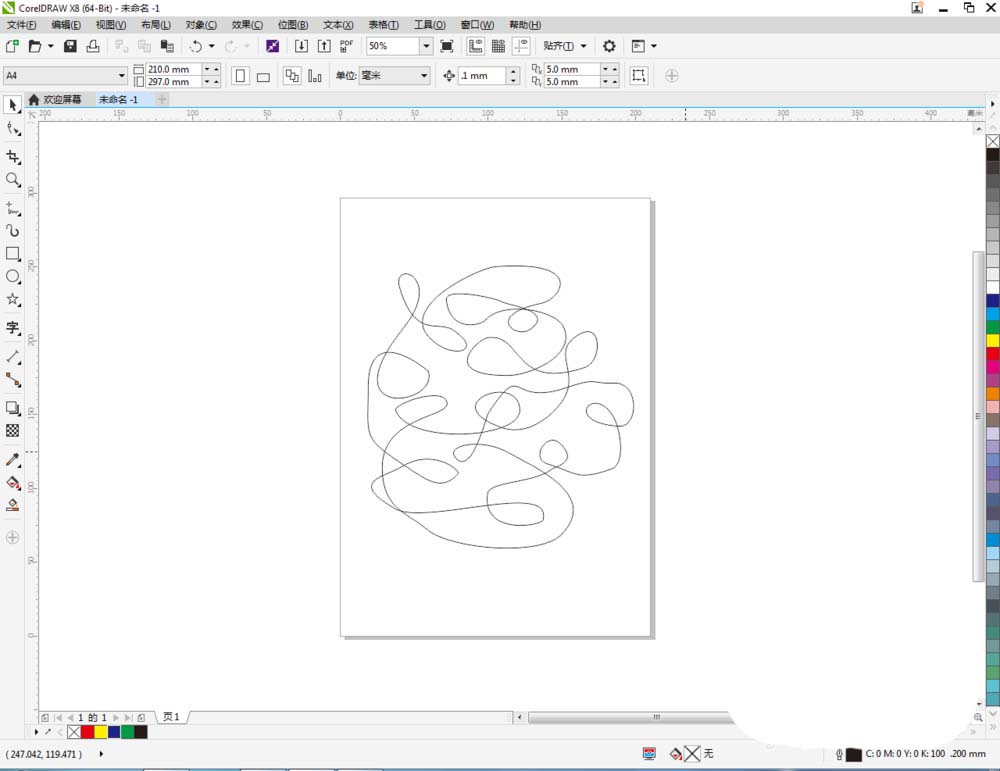Select the Shape edit tool
The image size is (1000, 771).
pyautogui.click(x=12, y=129)
